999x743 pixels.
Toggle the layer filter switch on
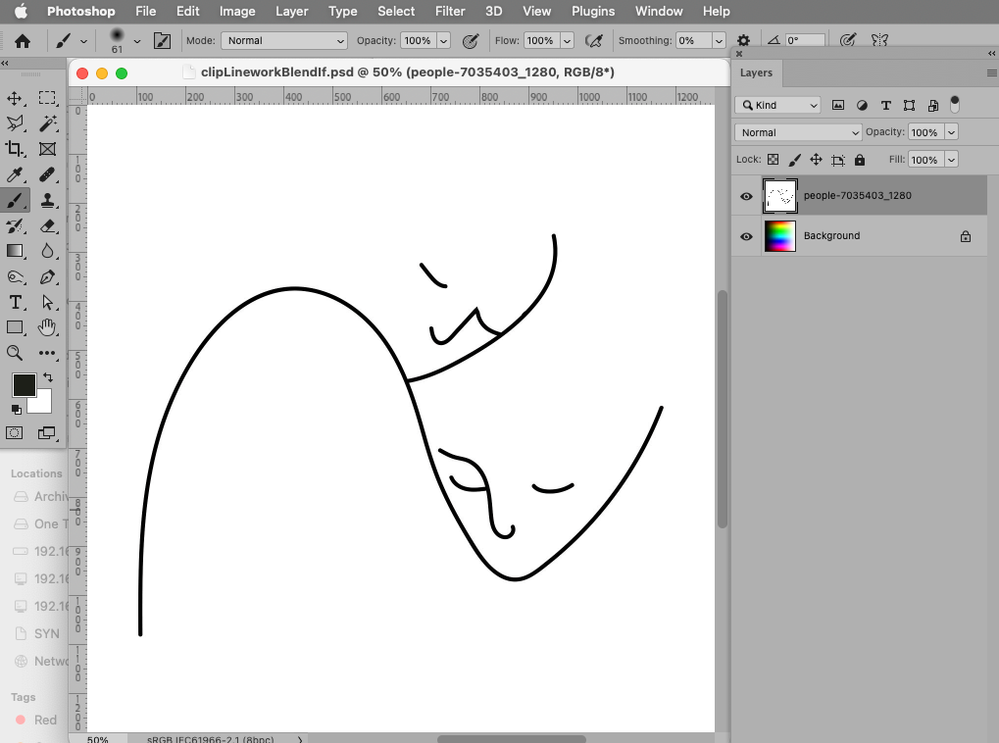tap(955, 103)
